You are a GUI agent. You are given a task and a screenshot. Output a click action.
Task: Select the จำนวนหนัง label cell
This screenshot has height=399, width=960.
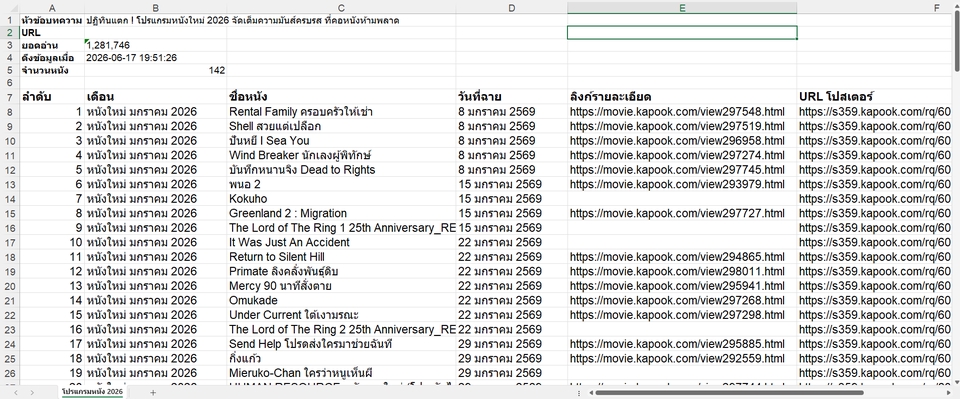pyautogui.click(x=52, y=70)
